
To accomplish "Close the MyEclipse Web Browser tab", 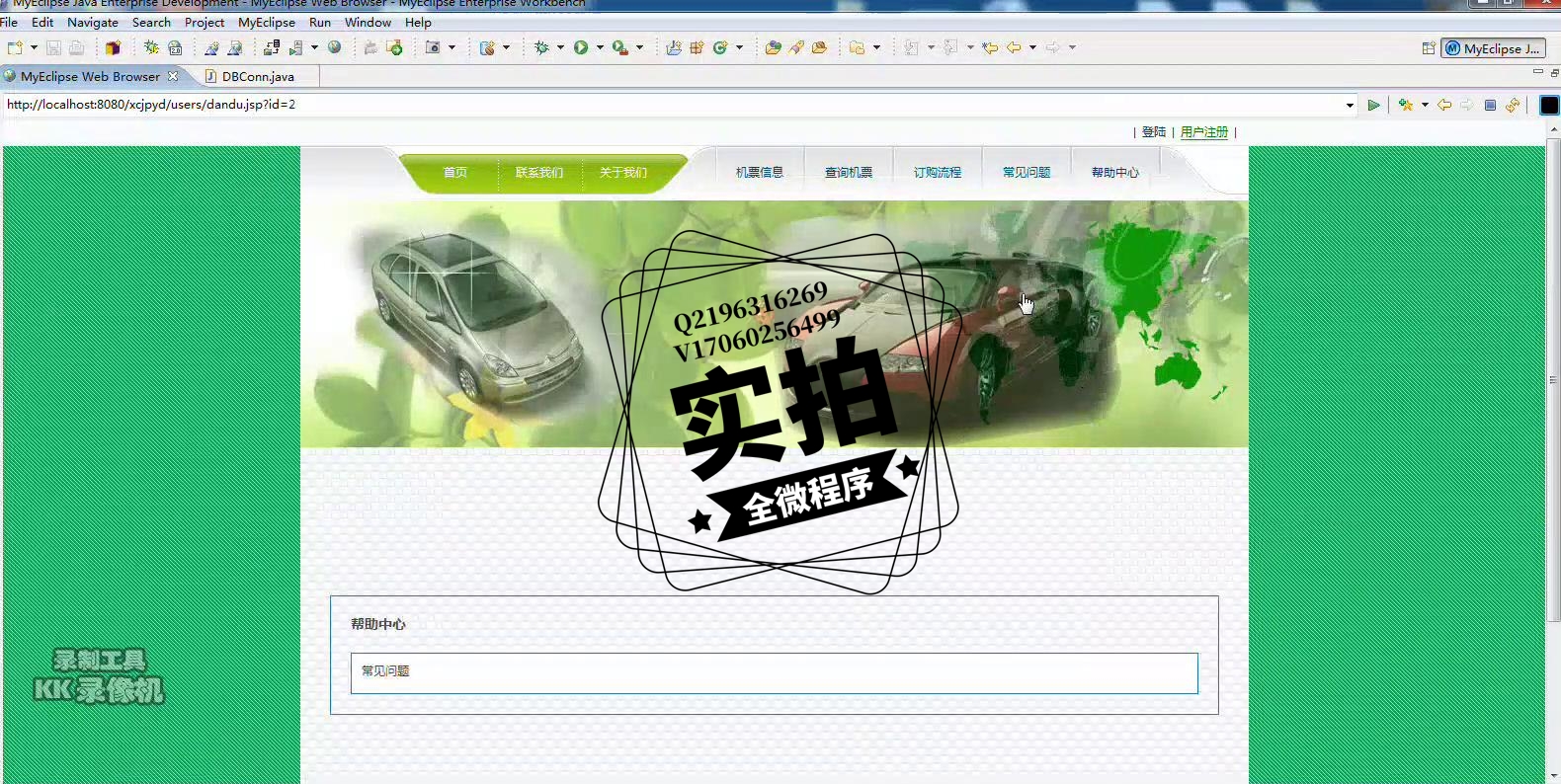I will tap(173, 76).
